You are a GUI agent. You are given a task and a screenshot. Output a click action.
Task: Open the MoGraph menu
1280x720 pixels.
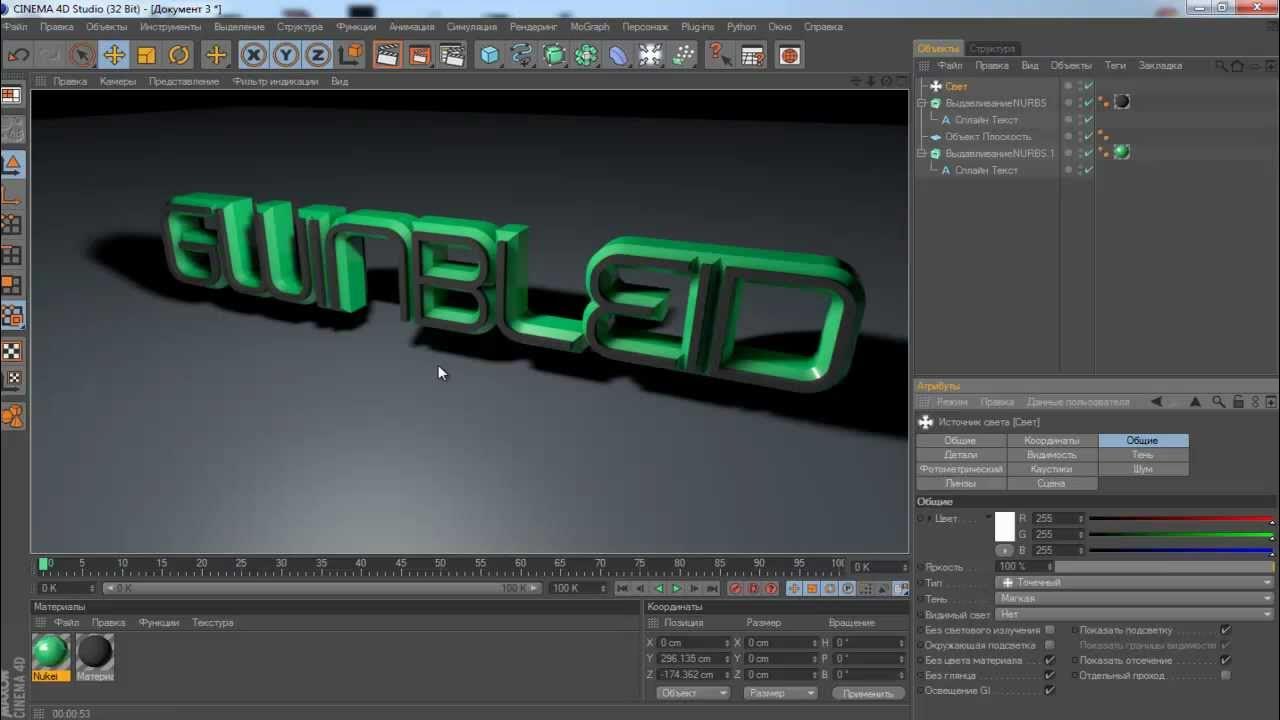click(590, 27)
